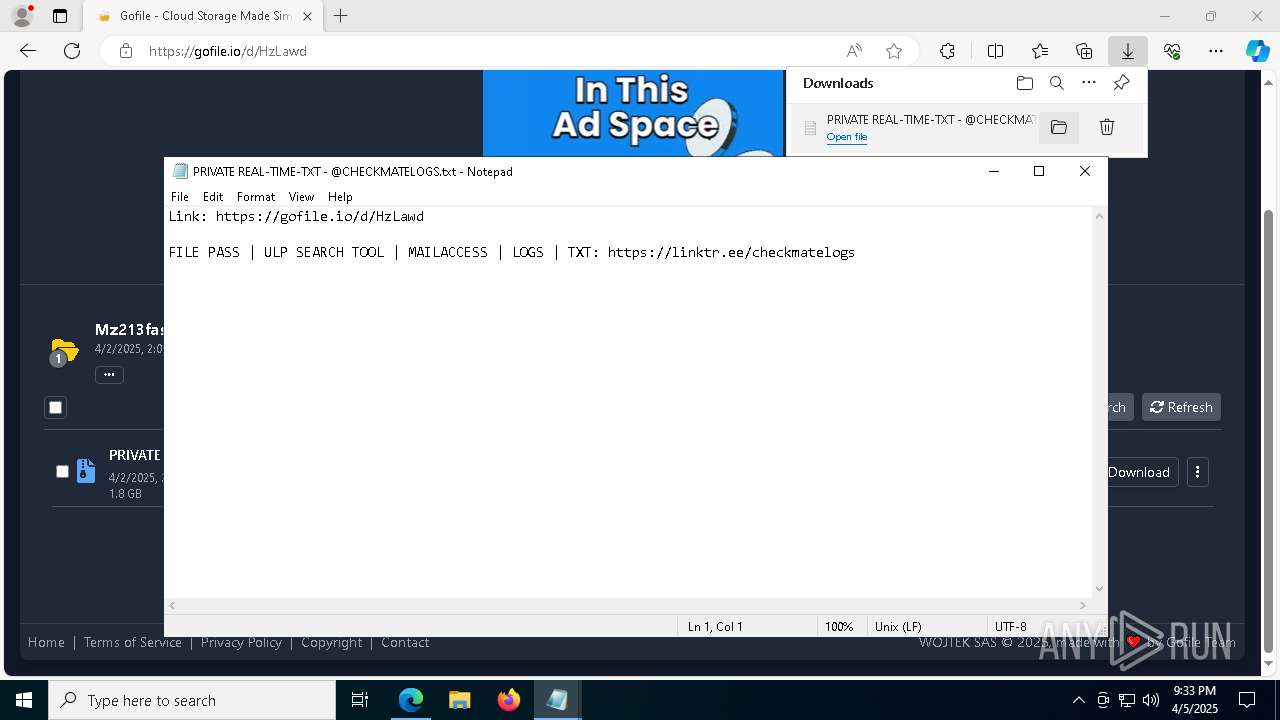This screenshot has height=720, width=1280.
Task: Open the Extensions icon
Action: click(947, 51)
